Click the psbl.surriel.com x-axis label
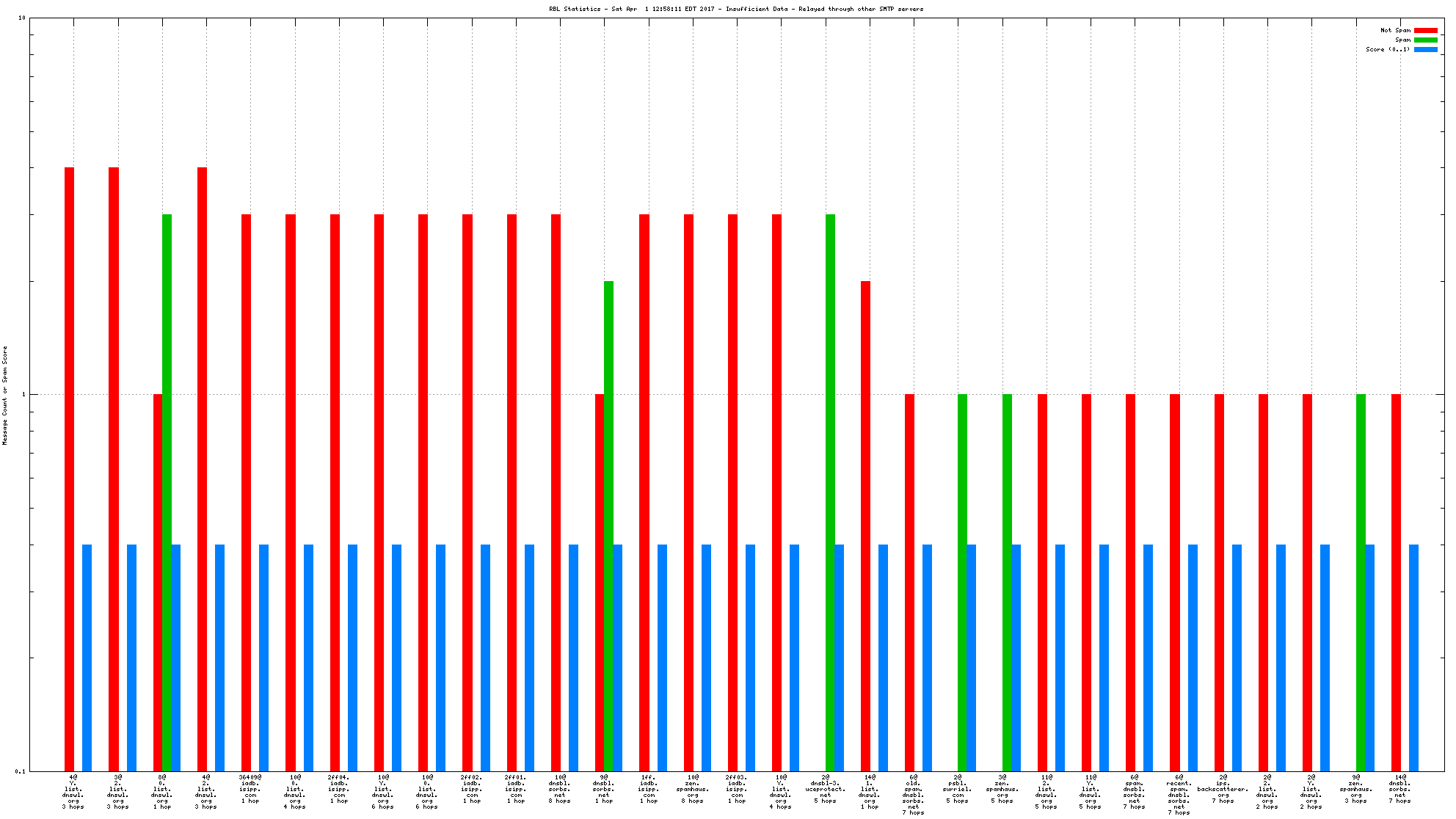Screen dimensions: 1456x819 pos(958,789)
